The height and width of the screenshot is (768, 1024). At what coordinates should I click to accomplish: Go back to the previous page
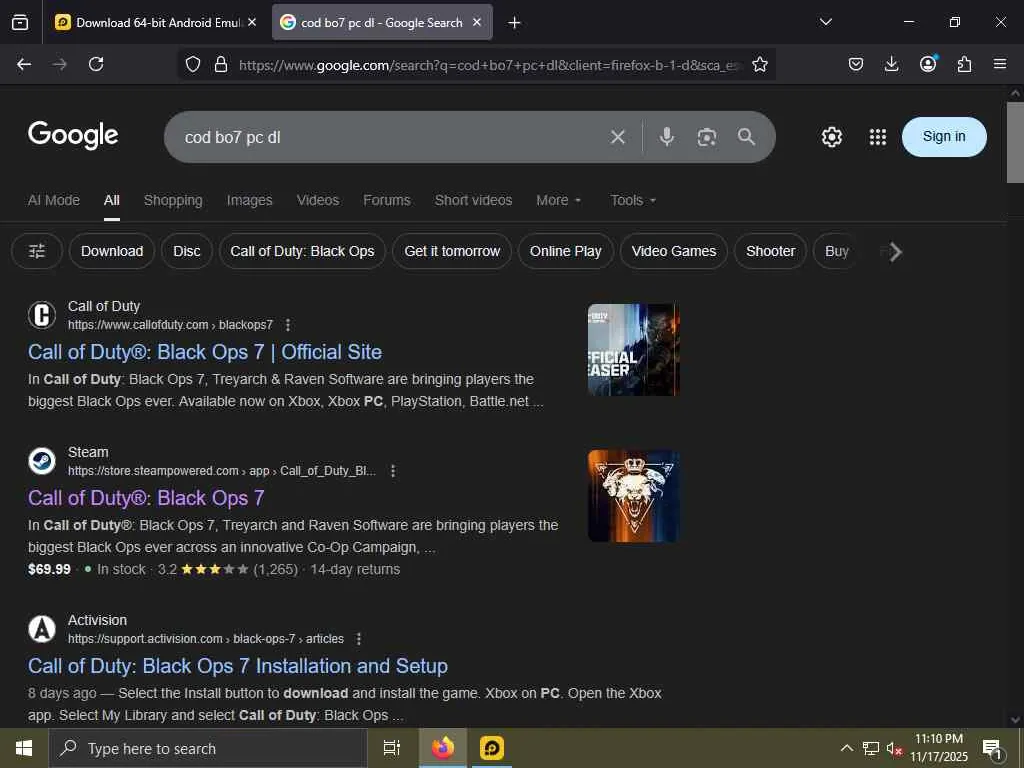click(x=24, y=64)
